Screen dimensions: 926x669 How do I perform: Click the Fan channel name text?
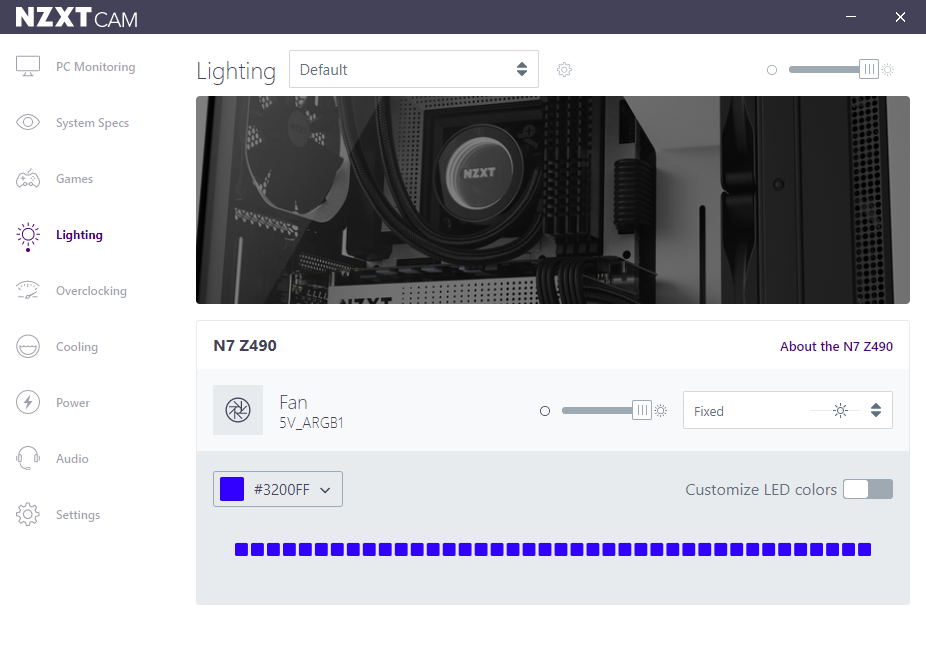pos(294,403)
